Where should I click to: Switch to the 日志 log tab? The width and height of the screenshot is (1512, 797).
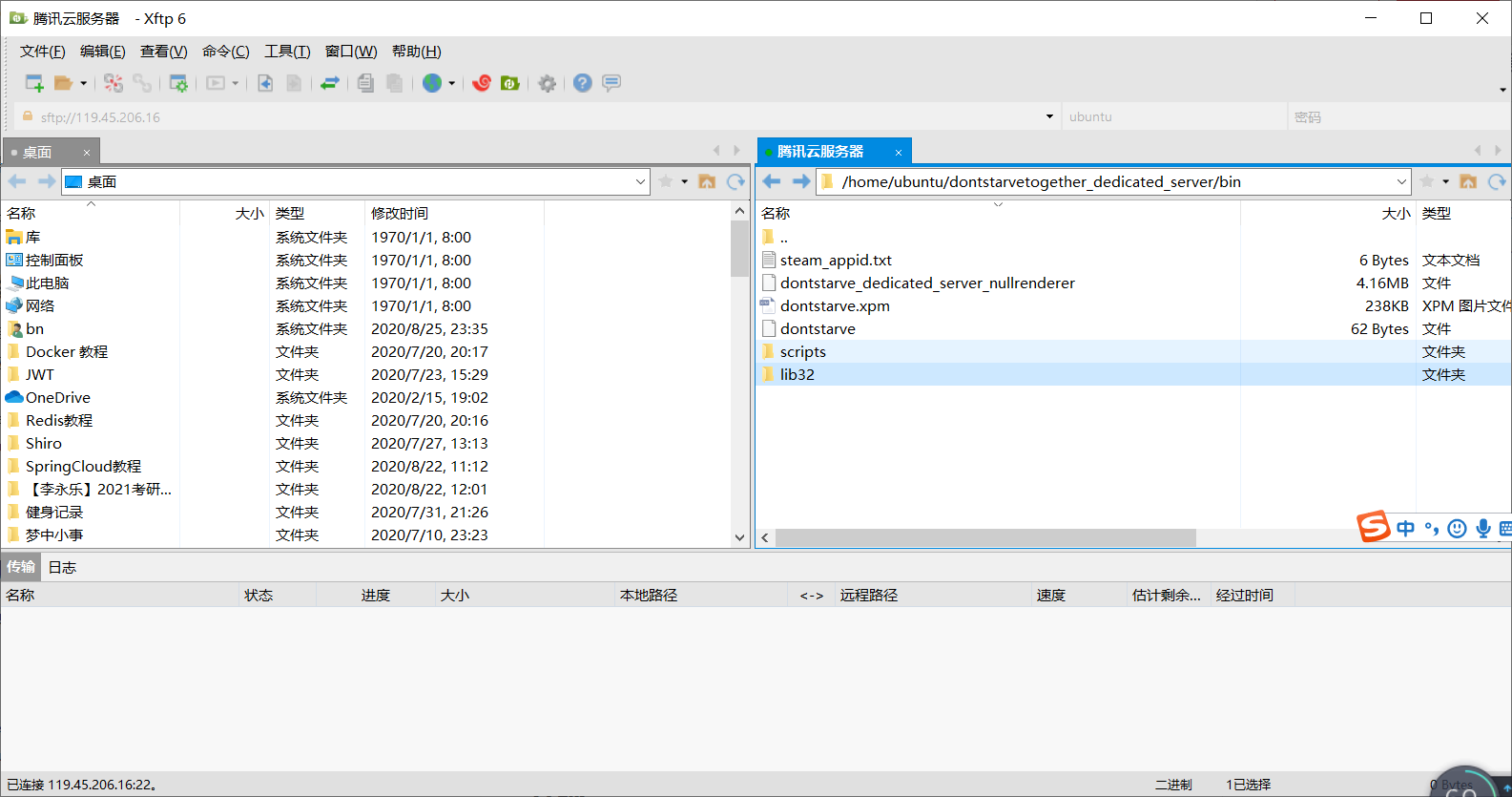[62, 567]
